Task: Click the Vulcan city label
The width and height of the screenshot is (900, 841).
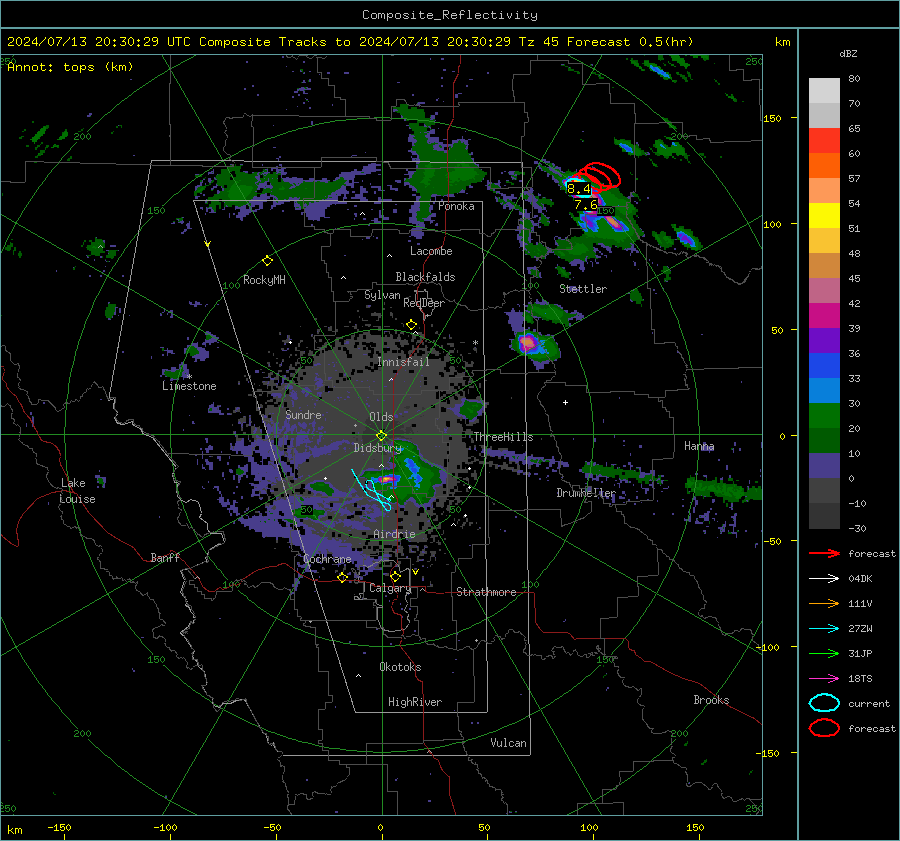Action: tap(509, 743)
